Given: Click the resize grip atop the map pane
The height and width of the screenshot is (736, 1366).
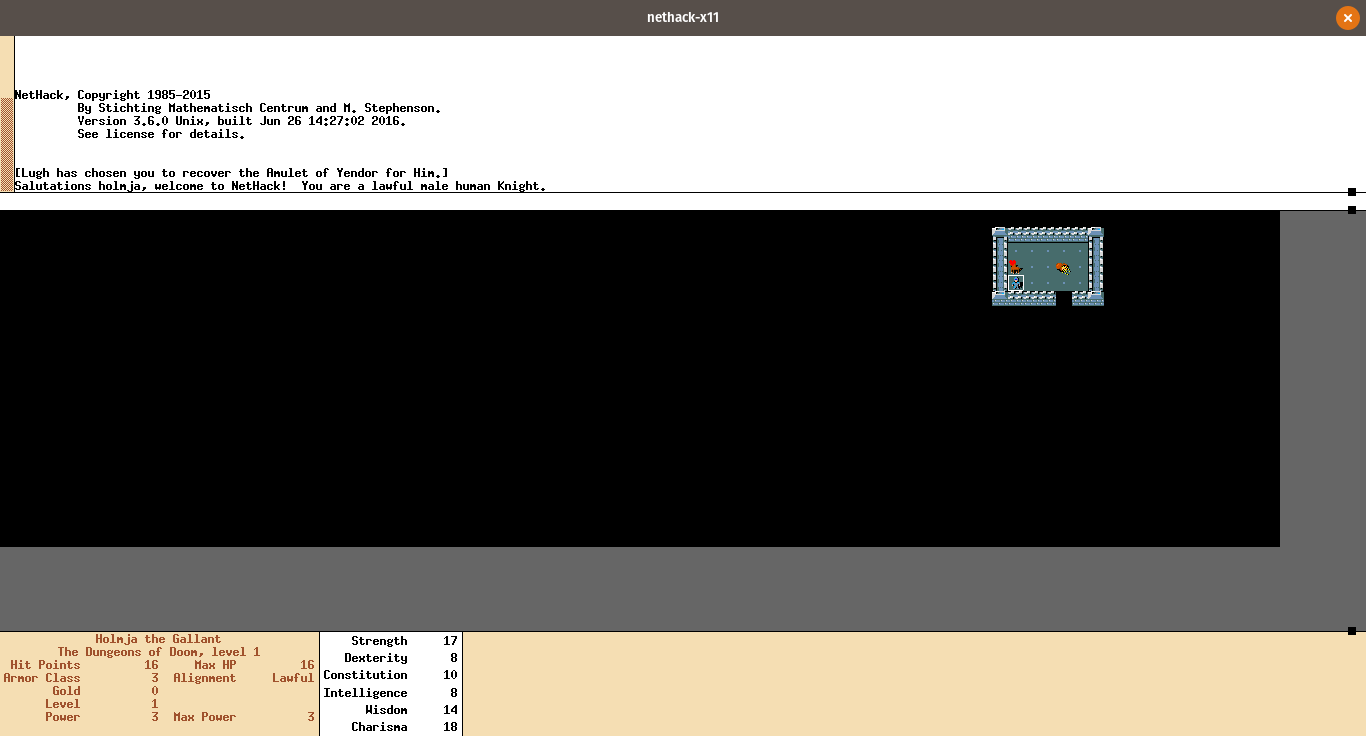Looking at the screenshot, I should click(x=1352, y=210).
